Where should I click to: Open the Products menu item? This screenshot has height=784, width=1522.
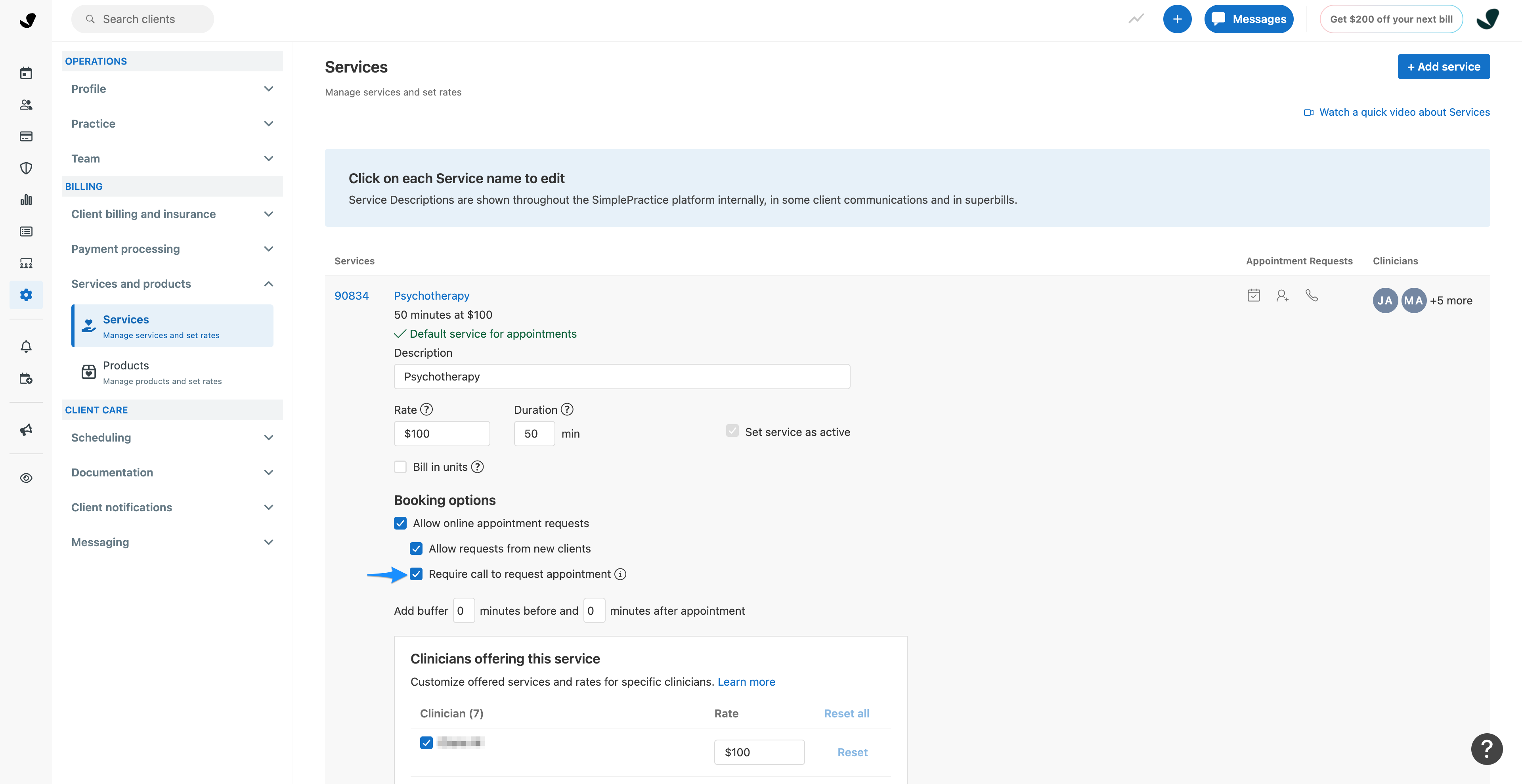pyautogui.click(x=172, y=372)
